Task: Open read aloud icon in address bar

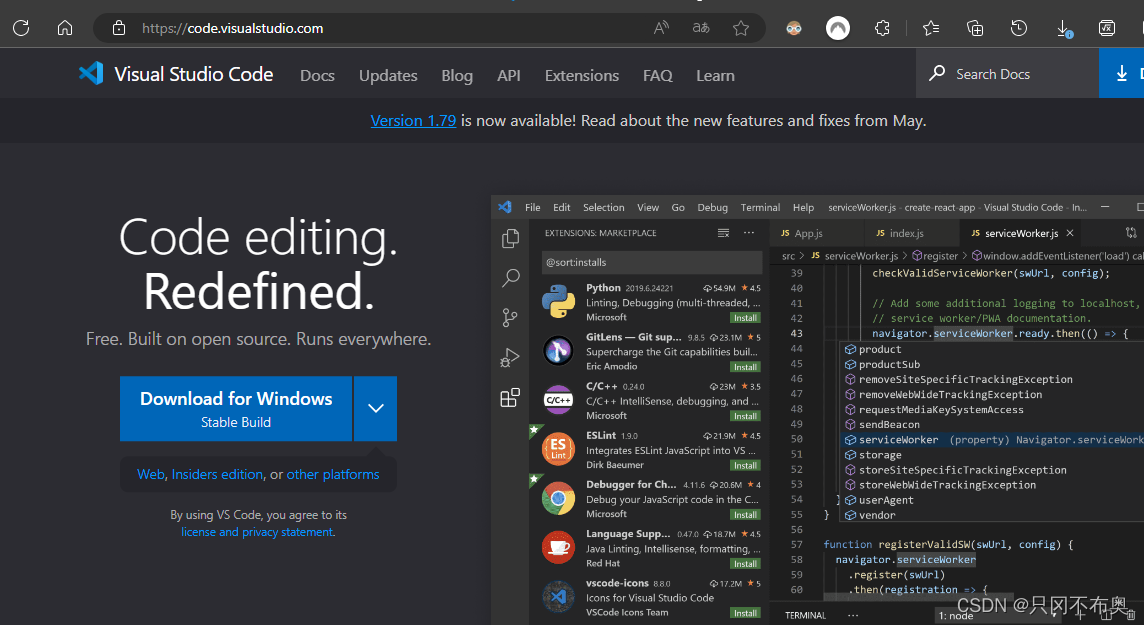Action: [661, 28]
